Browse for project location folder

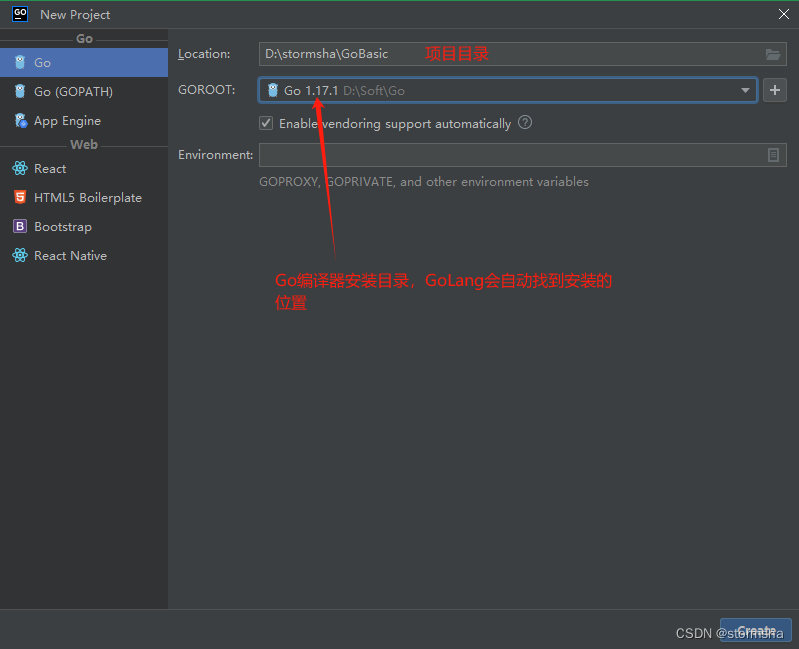[773, 54]
